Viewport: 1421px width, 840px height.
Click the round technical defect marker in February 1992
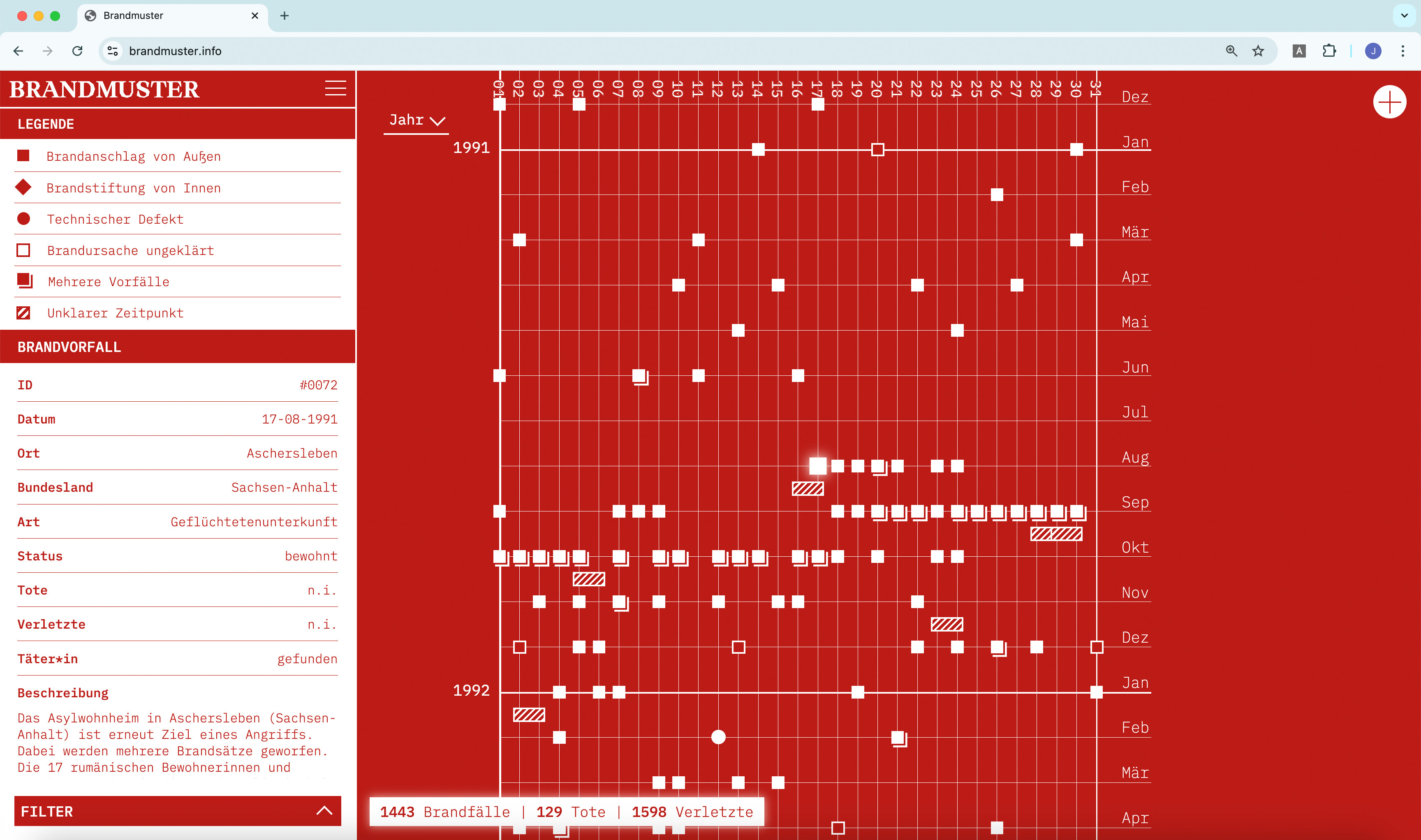718,737
